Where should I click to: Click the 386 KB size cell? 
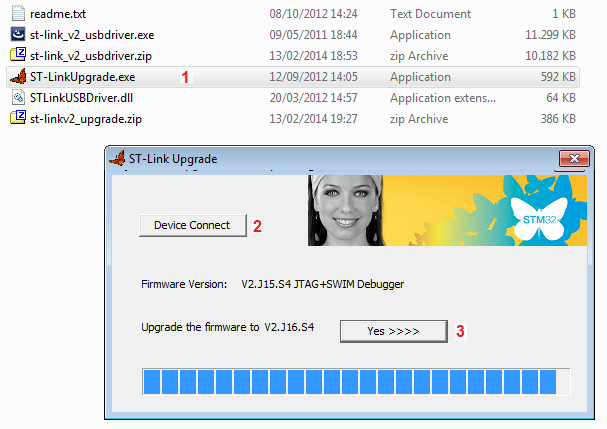pos(558,118)
